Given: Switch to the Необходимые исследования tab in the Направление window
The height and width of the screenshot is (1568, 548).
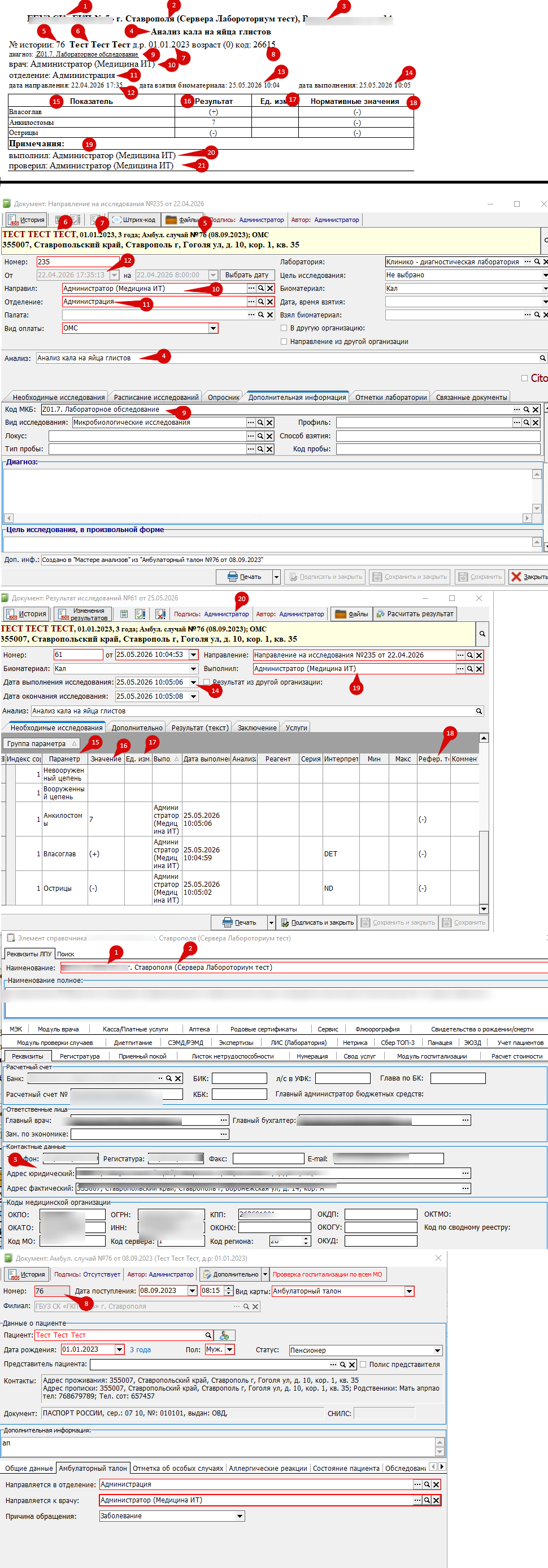Looking at the screenshot, I should click(x=58, y=397).
